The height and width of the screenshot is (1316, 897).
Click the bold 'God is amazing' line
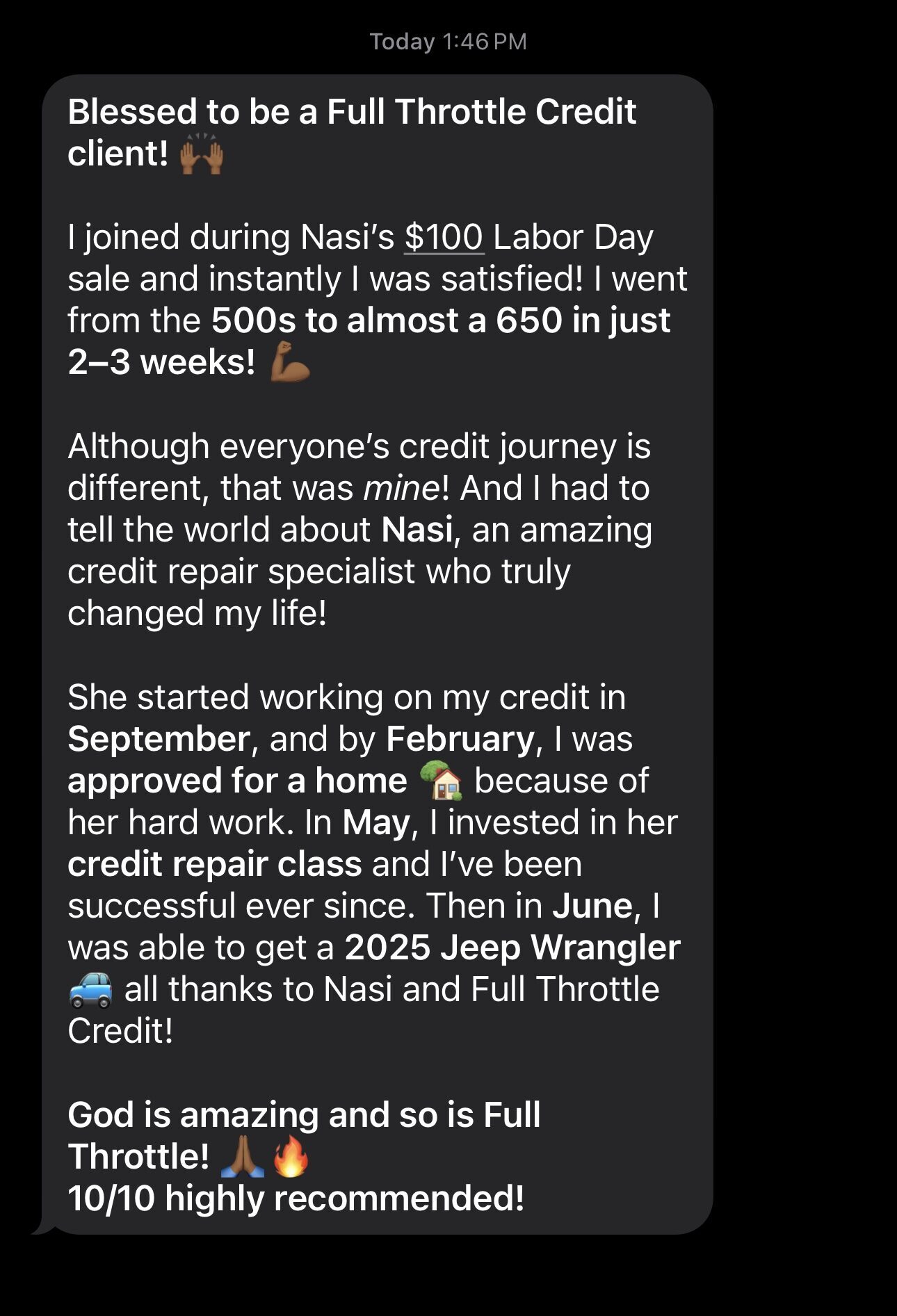click(x=304, y=1115)
